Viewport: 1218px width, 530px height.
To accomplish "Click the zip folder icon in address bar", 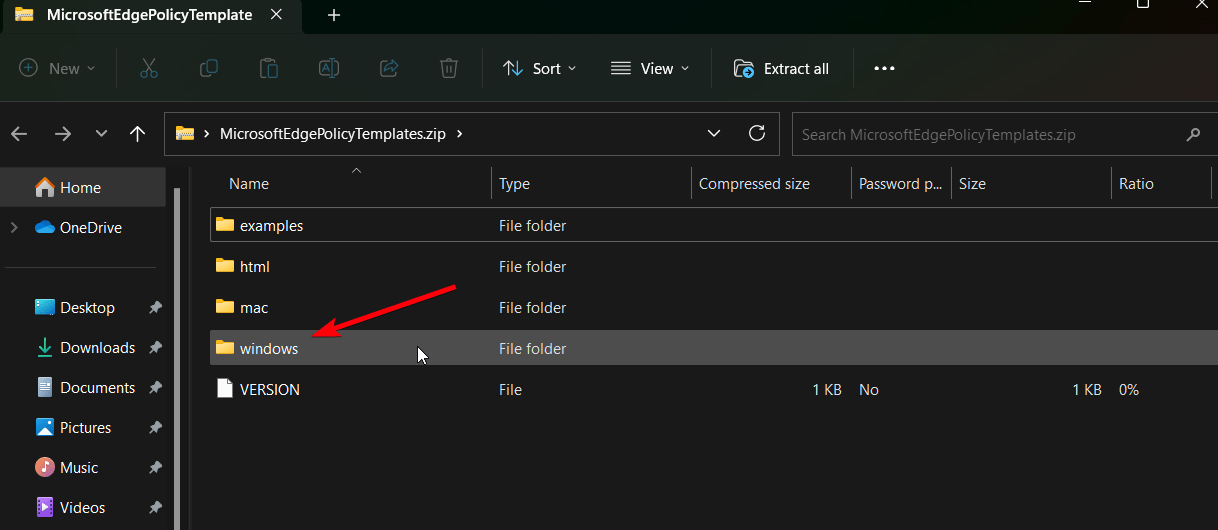I will coord(184,133).
